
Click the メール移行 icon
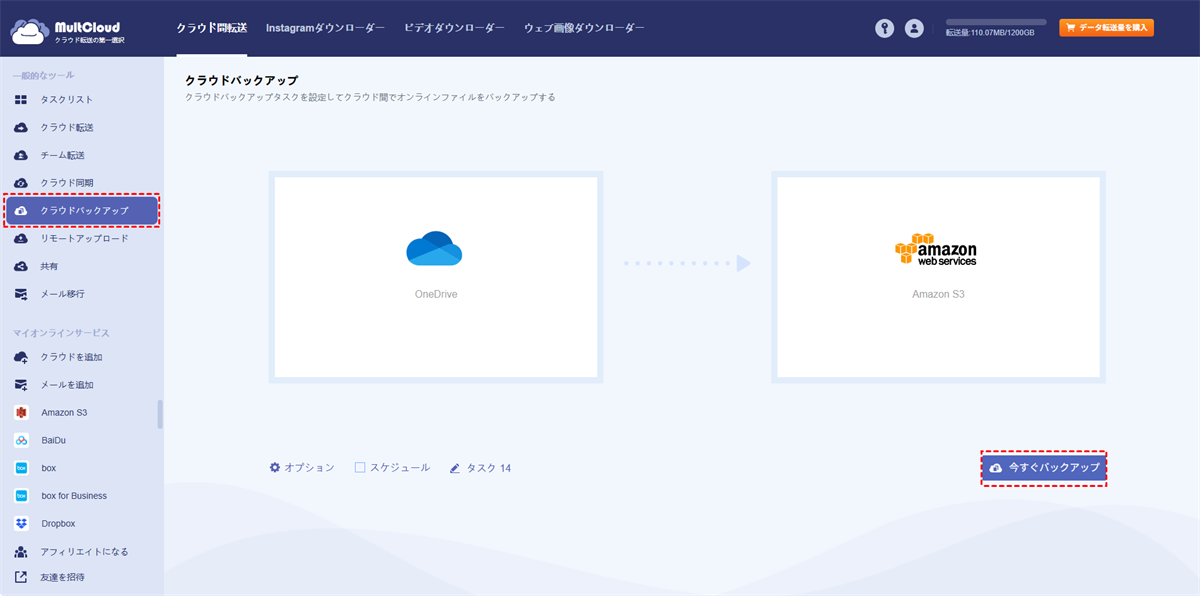point(21,295)
